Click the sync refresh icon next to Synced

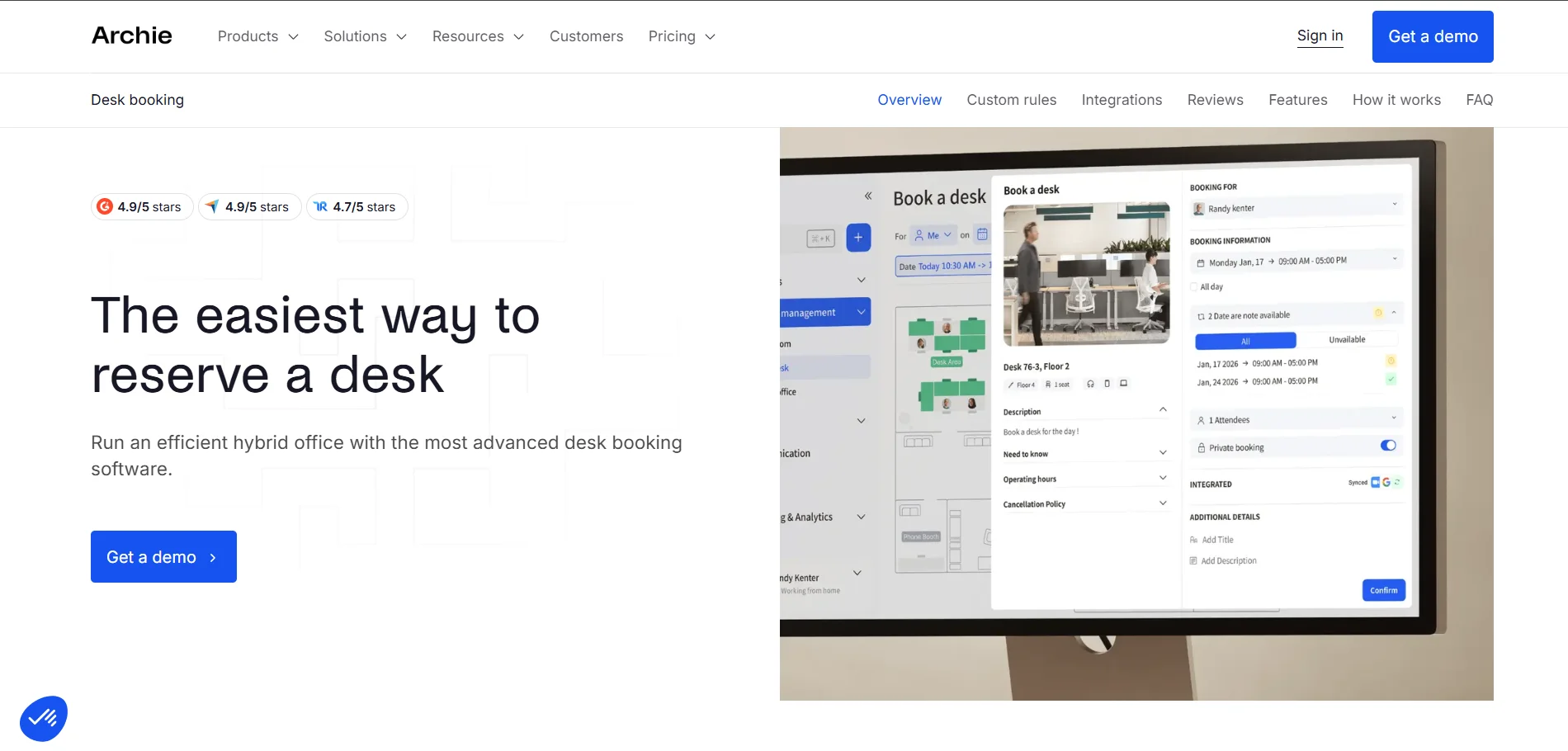click(x=1397, y=483)
